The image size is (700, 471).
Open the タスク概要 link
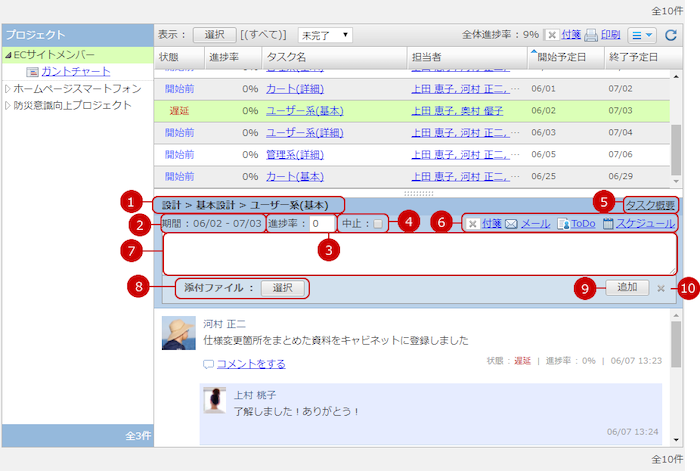pos(650,204)
